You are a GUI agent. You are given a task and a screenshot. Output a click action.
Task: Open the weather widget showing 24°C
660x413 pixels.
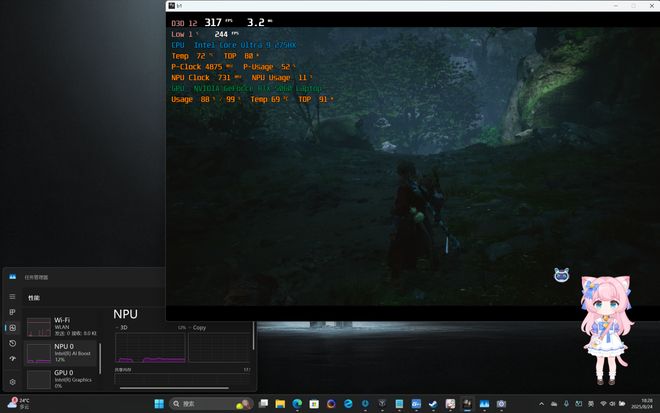18,404
